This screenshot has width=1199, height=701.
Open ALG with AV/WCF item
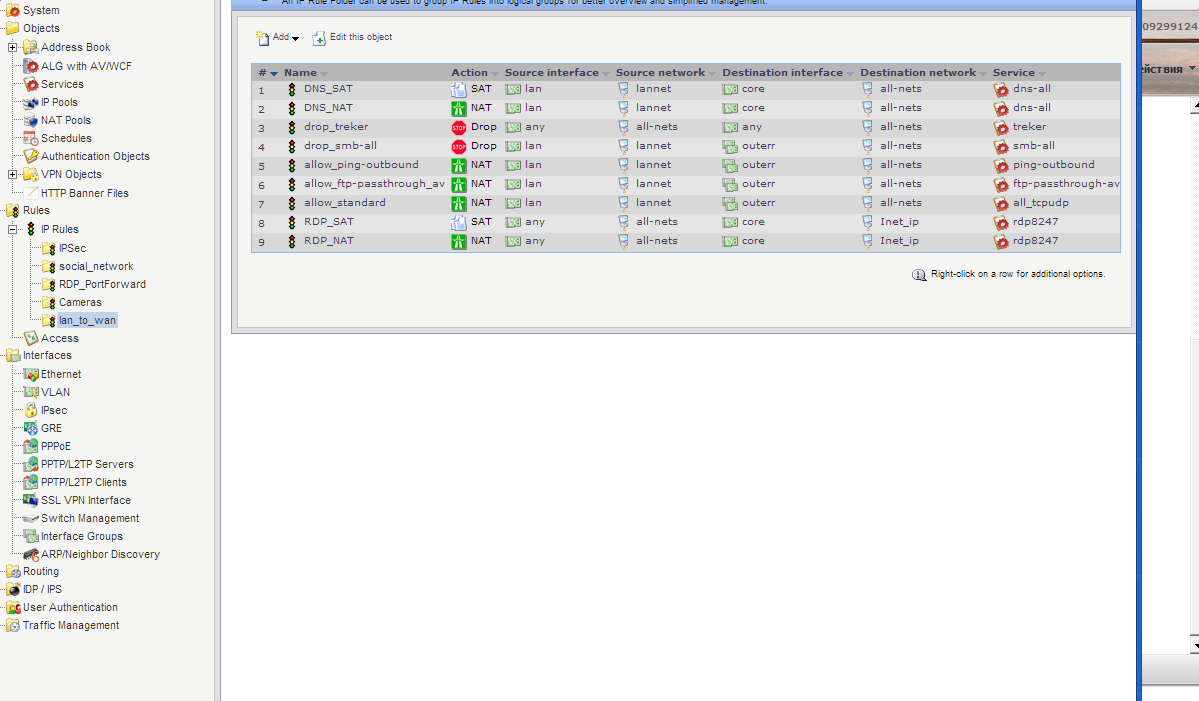pos(77,67)
